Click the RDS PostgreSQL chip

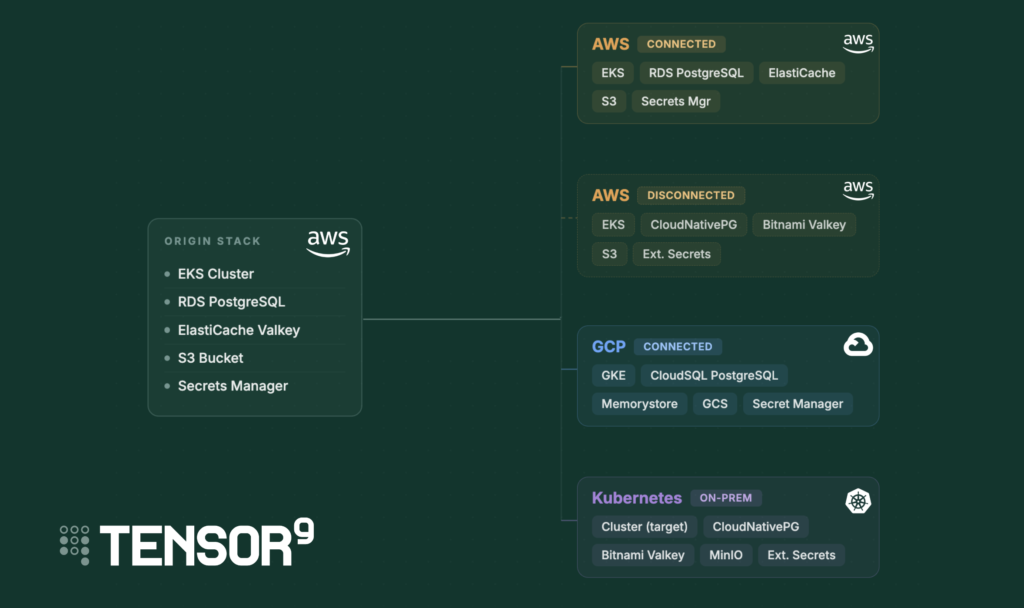pyautogui.click(x=696, y=72)
